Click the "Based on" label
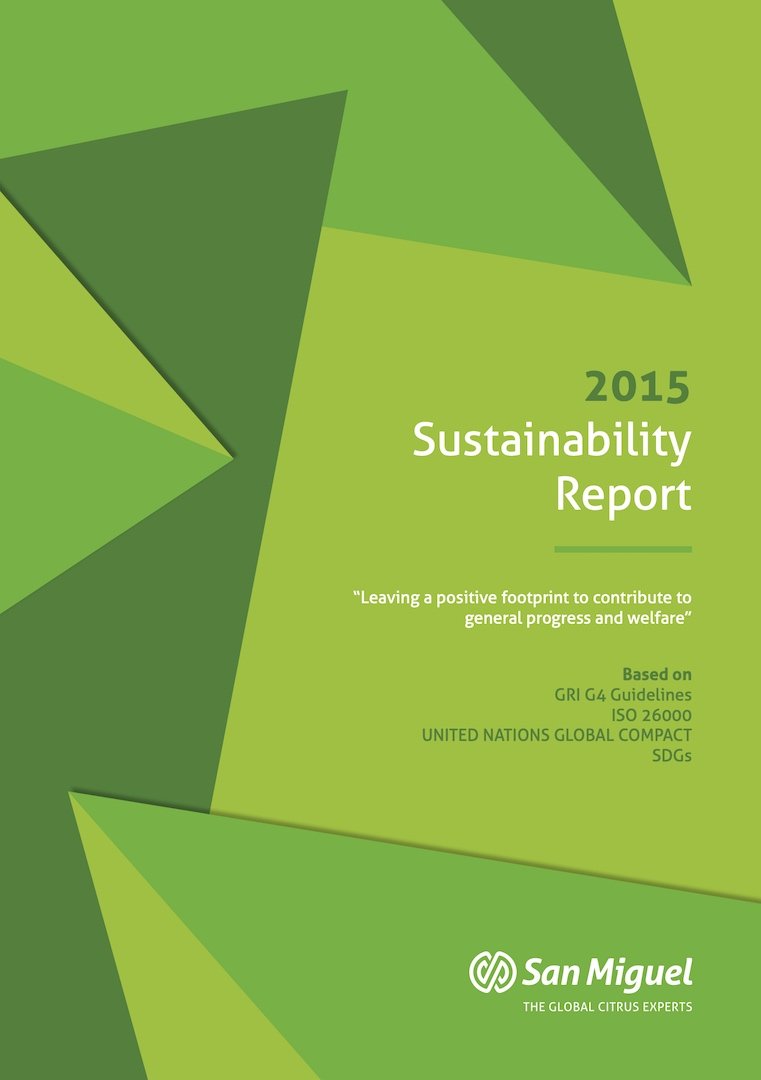Image resolution: width=761 pixels, height=1080 pixels. pyautogui.click(x=657, y=674)
